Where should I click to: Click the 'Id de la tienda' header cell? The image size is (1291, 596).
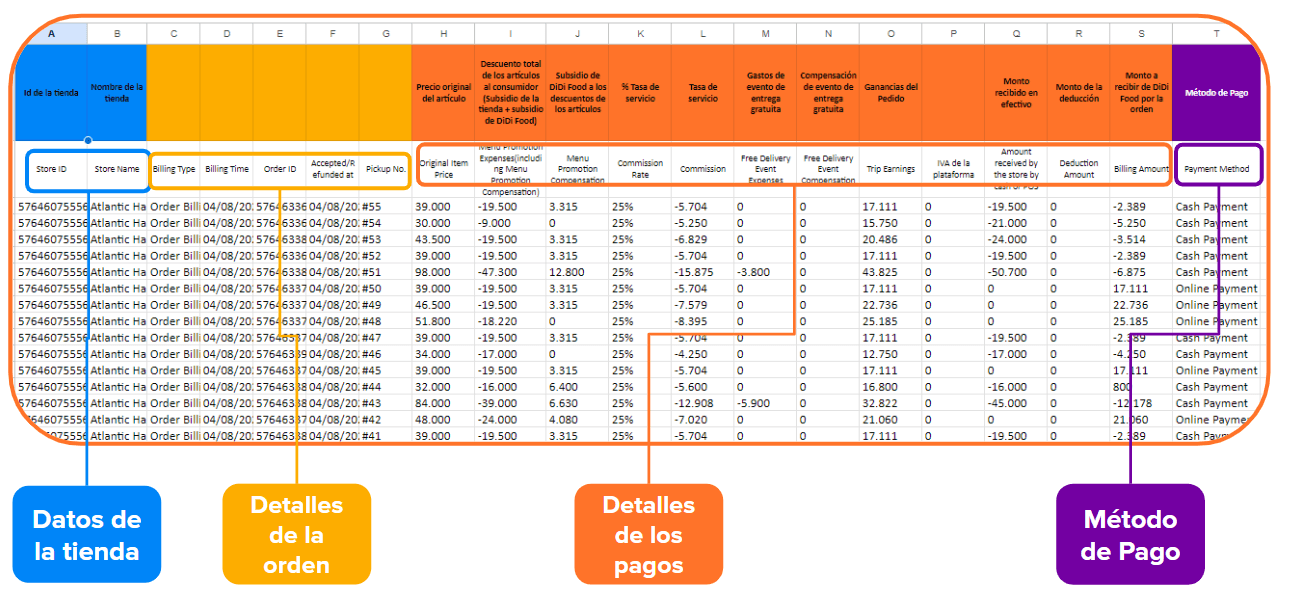pos(51,92)
